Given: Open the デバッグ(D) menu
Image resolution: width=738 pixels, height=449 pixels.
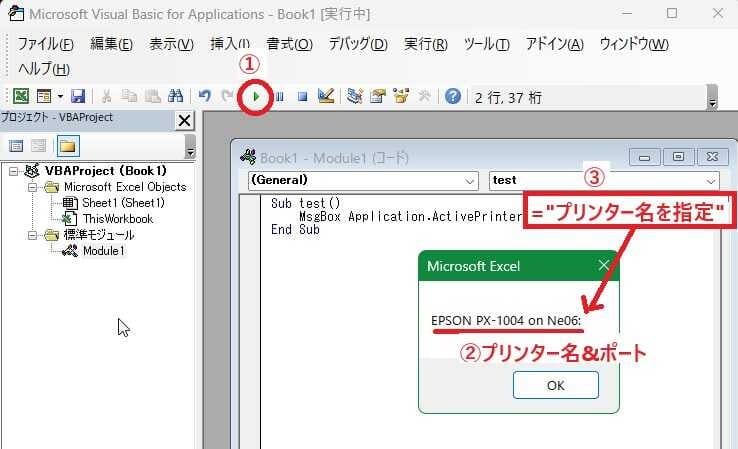Looking at the screenshot, I should (357, 44).
